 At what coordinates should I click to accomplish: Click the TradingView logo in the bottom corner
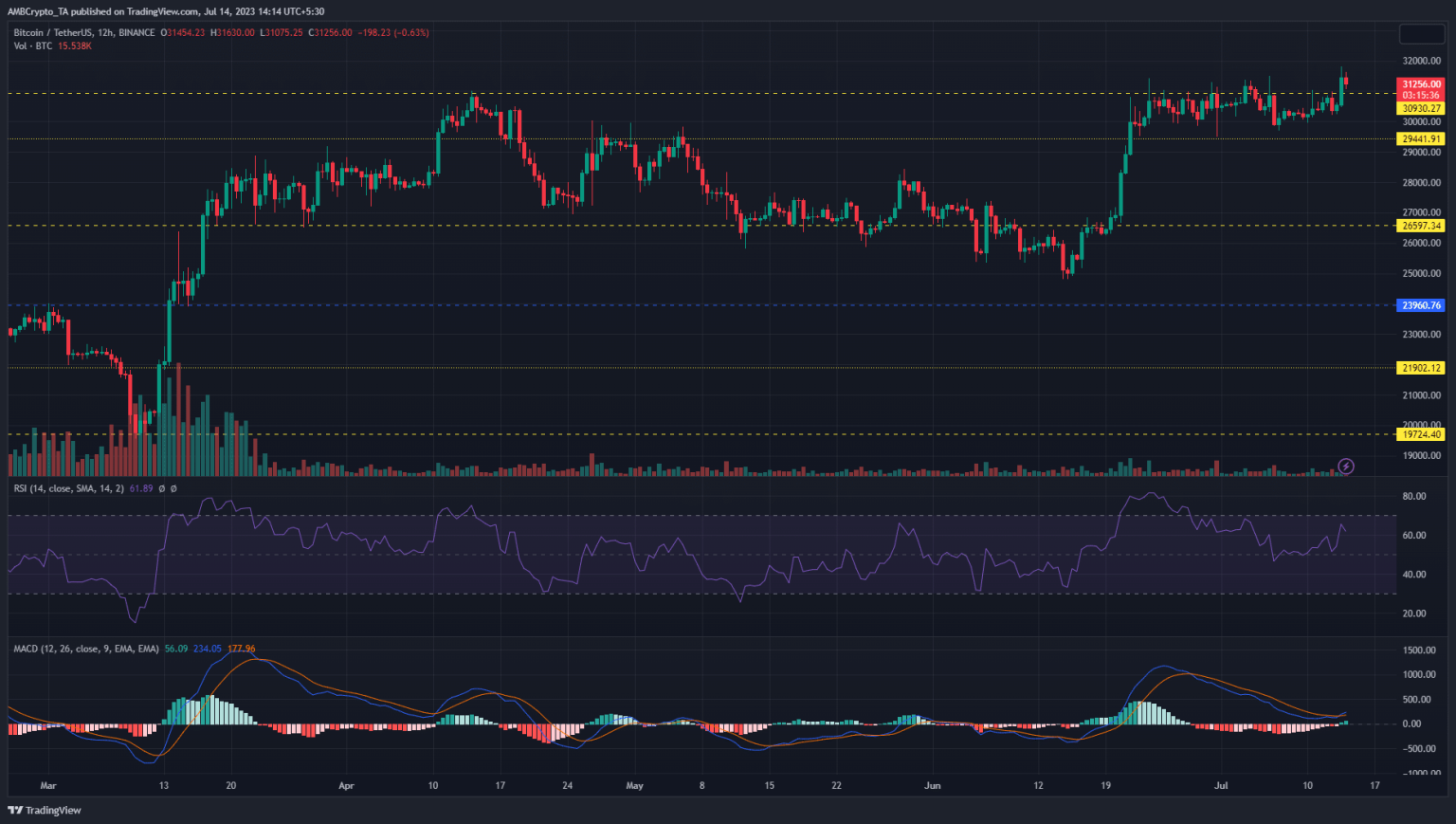[x=43, y=810]
